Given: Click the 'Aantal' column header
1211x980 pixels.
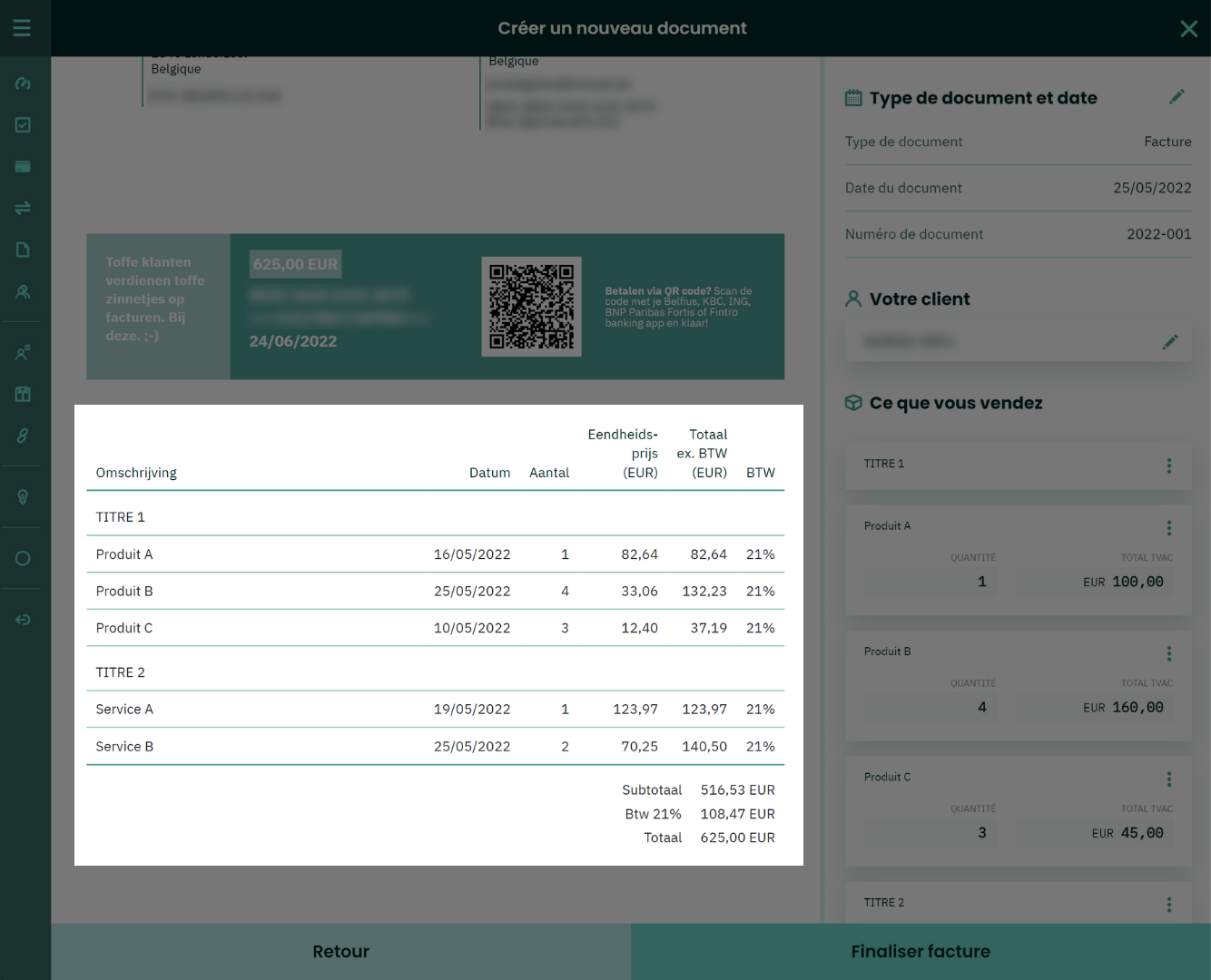Looking at the screenshot, I should (x=549, y=473).
